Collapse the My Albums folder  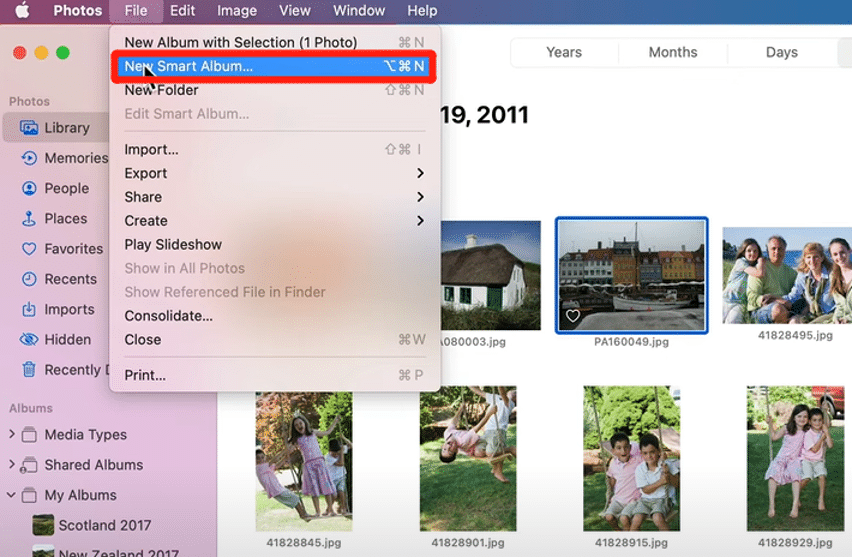tap(11, 495)
